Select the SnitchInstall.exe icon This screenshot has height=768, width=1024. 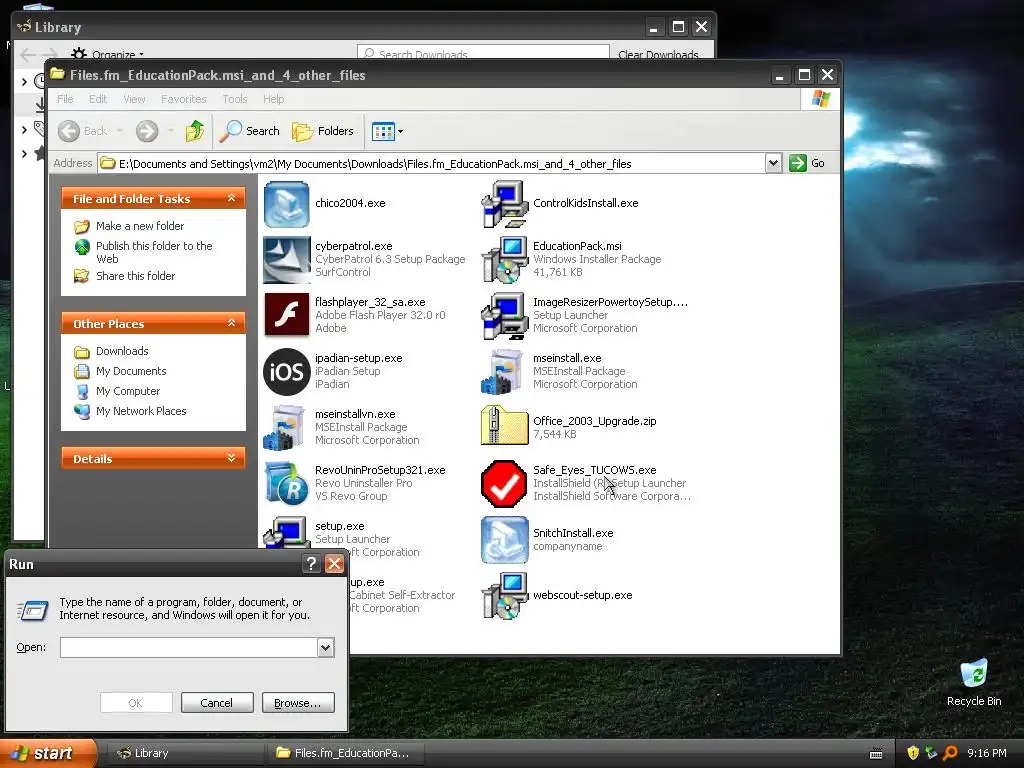click(x=504, y=540)
